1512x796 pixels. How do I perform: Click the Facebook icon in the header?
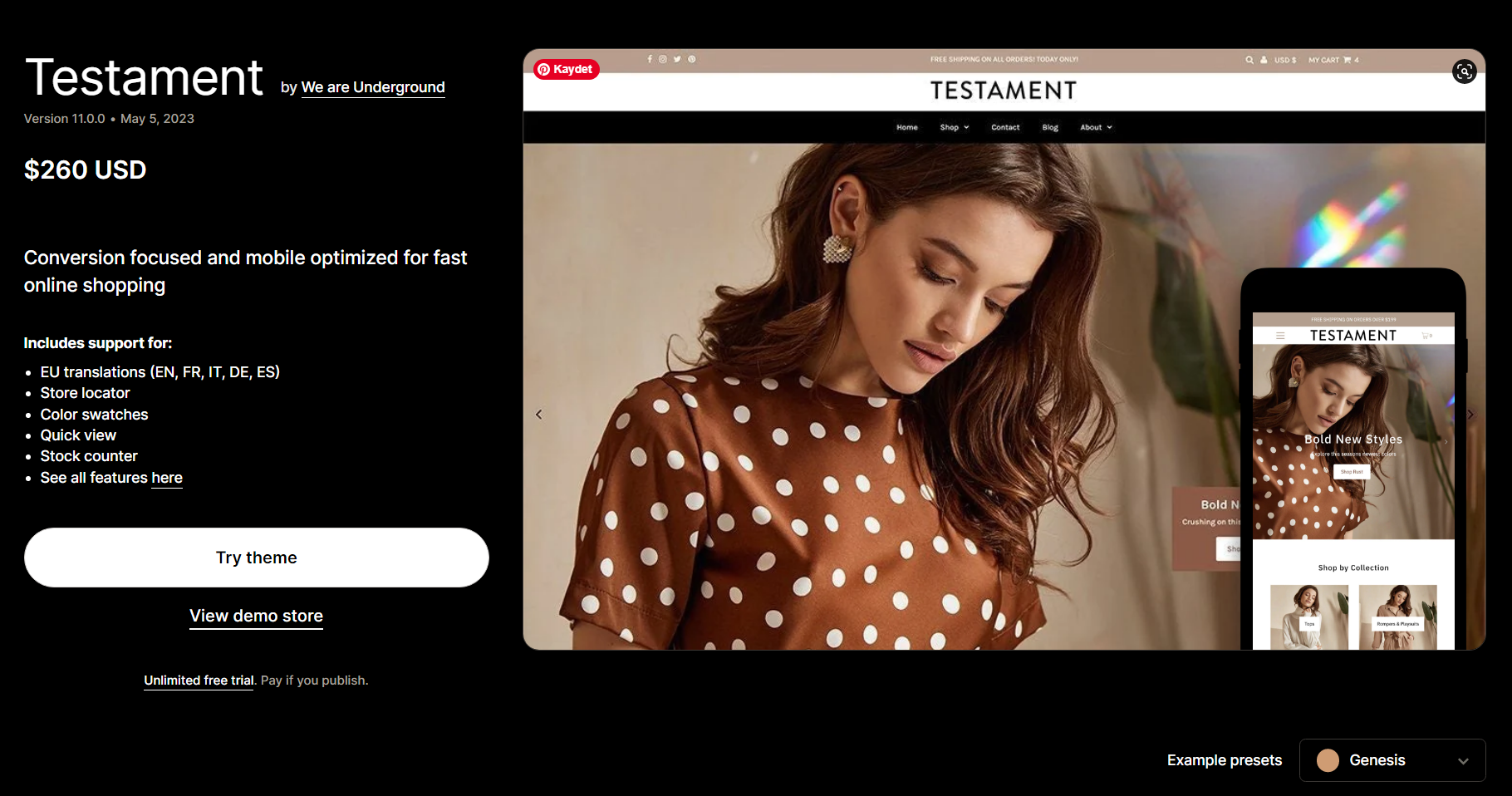click(x=650, y=59)
